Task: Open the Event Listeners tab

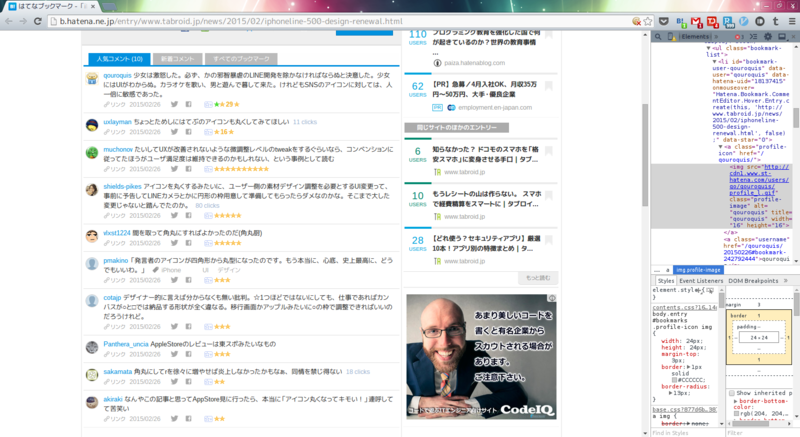Action: point(701,280)
